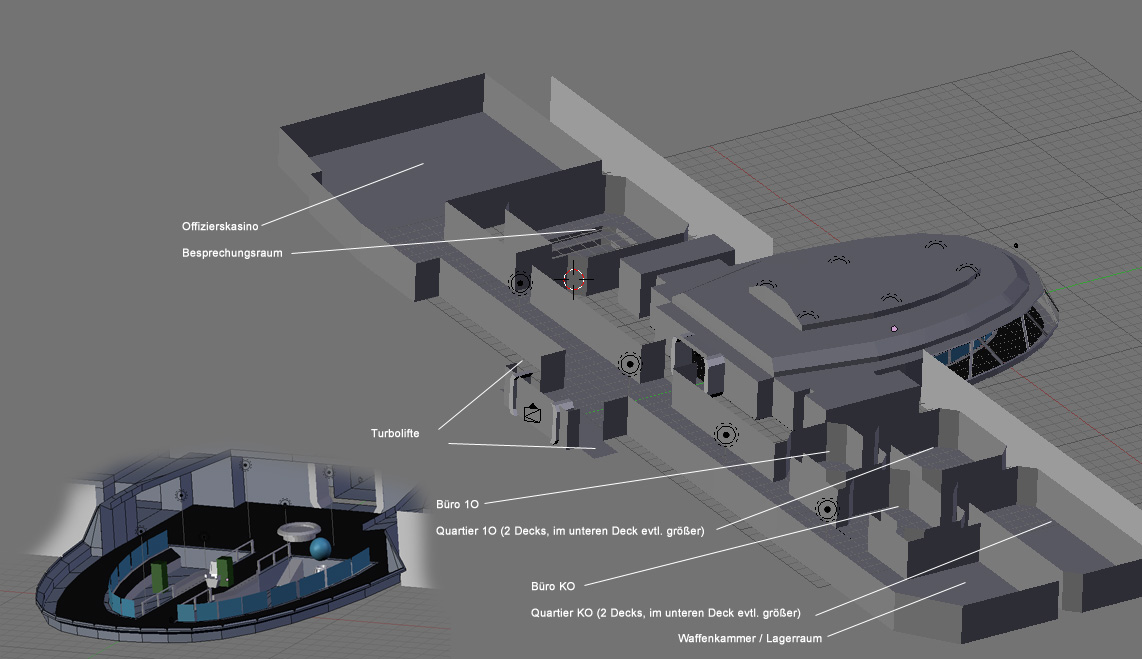Image resolution: width=1142 pixels, height=659 pixels.
Task: Click the red-white 3D cursor crosshair
Action: 573,279
